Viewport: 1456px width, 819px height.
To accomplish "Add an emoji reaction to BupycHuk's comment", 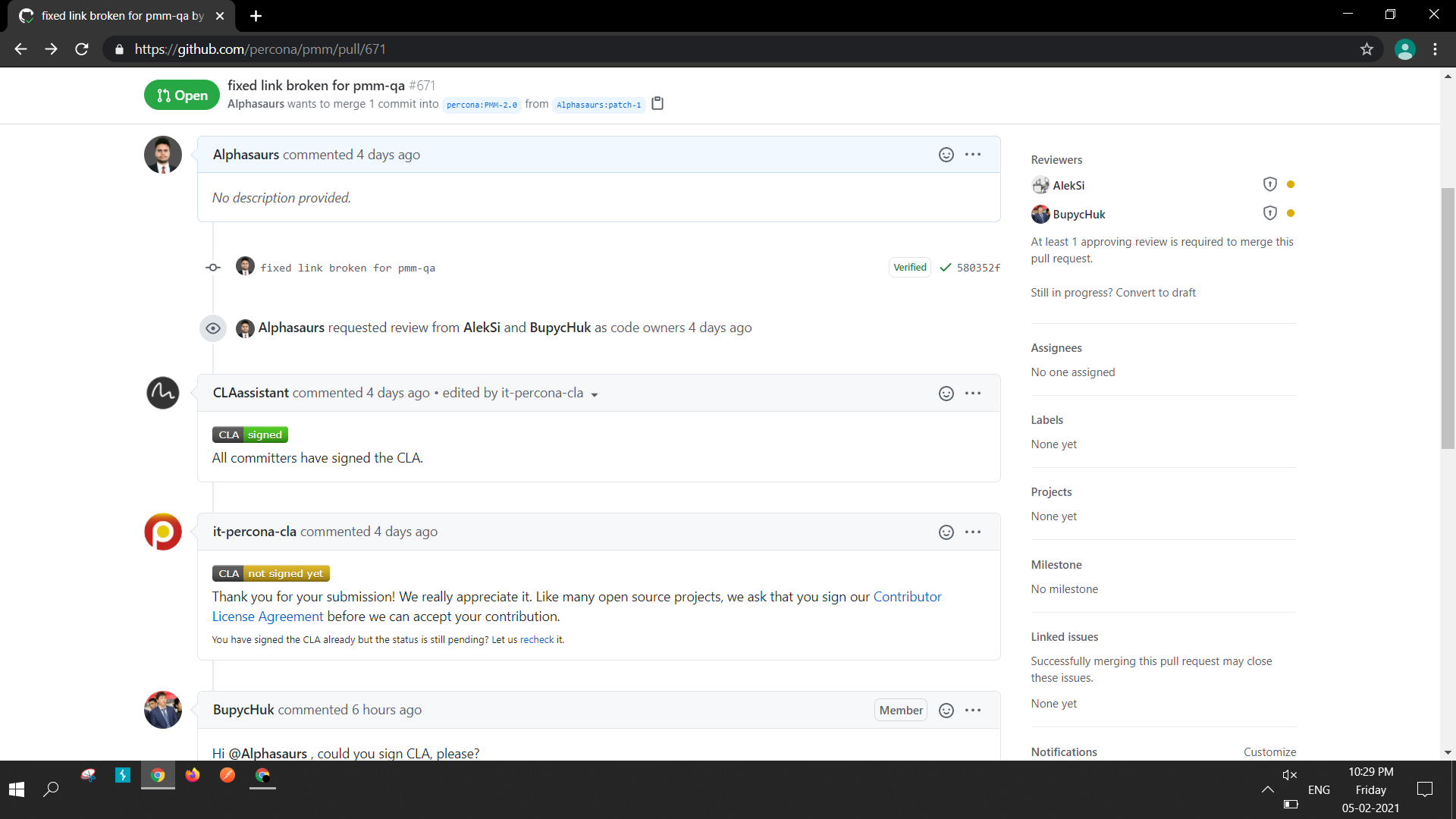I will tap(946, 710).
